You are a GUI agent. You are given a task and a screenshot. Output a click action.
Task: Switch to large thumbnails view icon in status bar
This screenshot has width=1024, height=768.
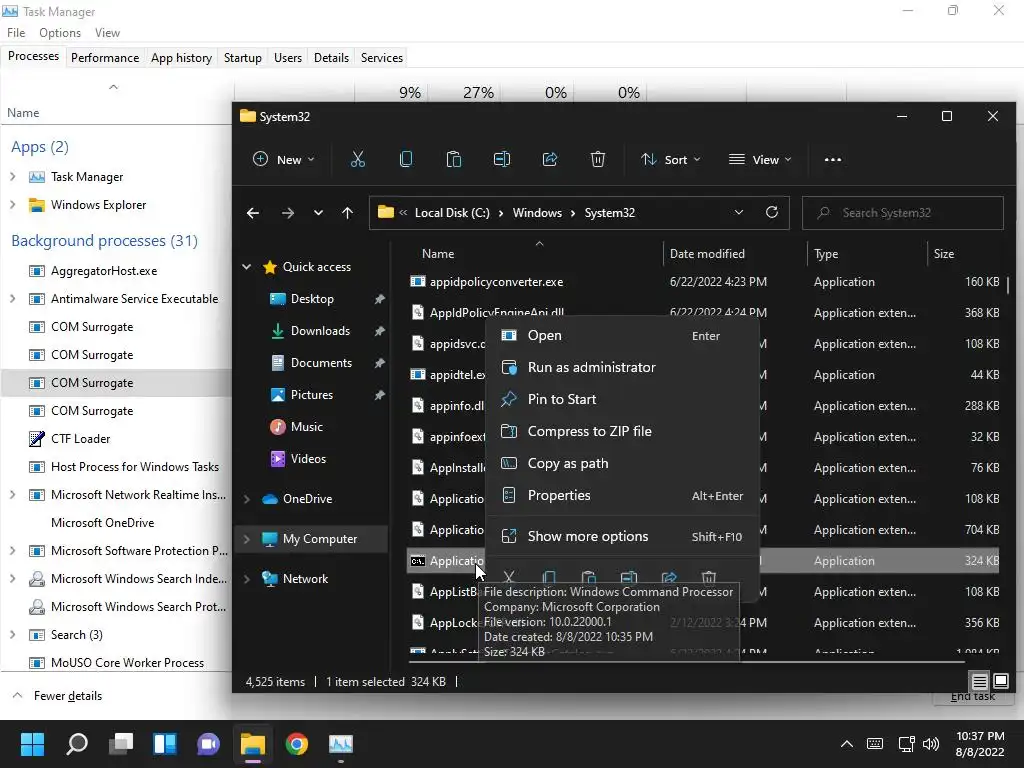click(x=1000, y=681)
